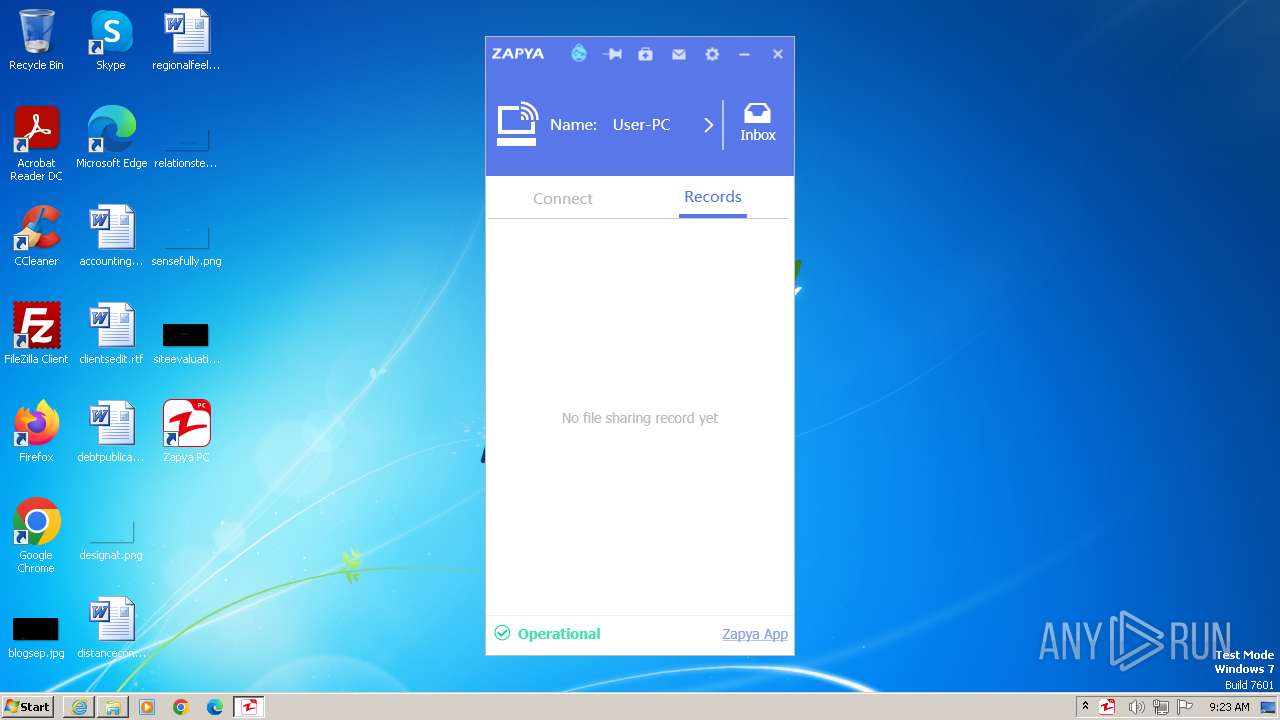Open Zapya settings gear
The width and height of the screenshot is (1280, 720).
coord(712,54)
